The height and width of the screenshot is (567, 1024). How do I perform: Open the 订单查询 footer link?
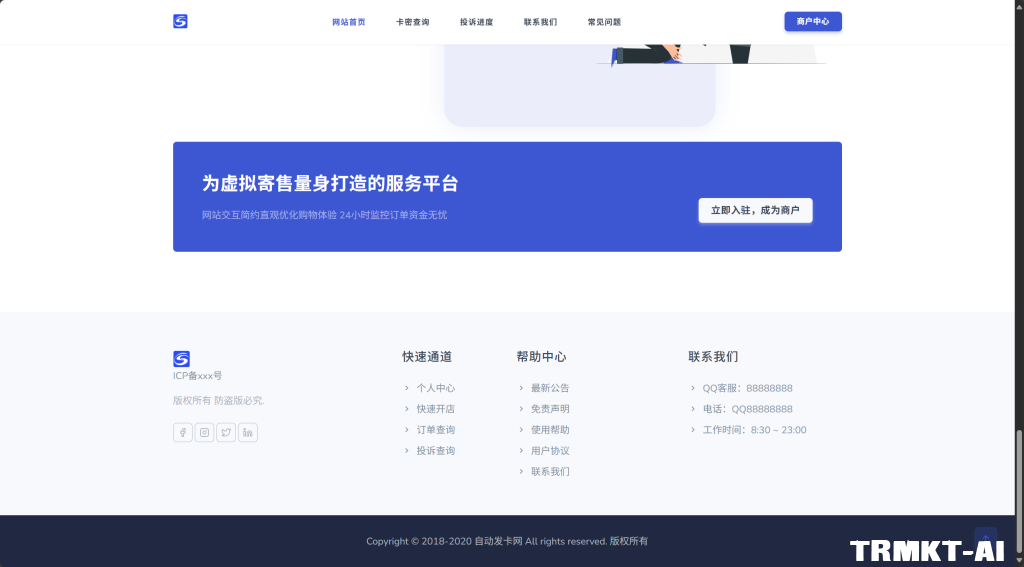[x=436, y=430]
